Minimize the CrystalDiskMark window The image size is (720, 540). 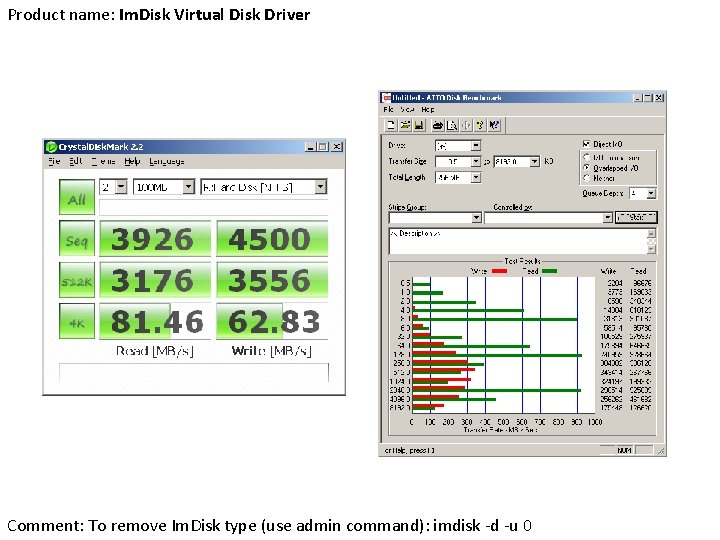(310, 146)
